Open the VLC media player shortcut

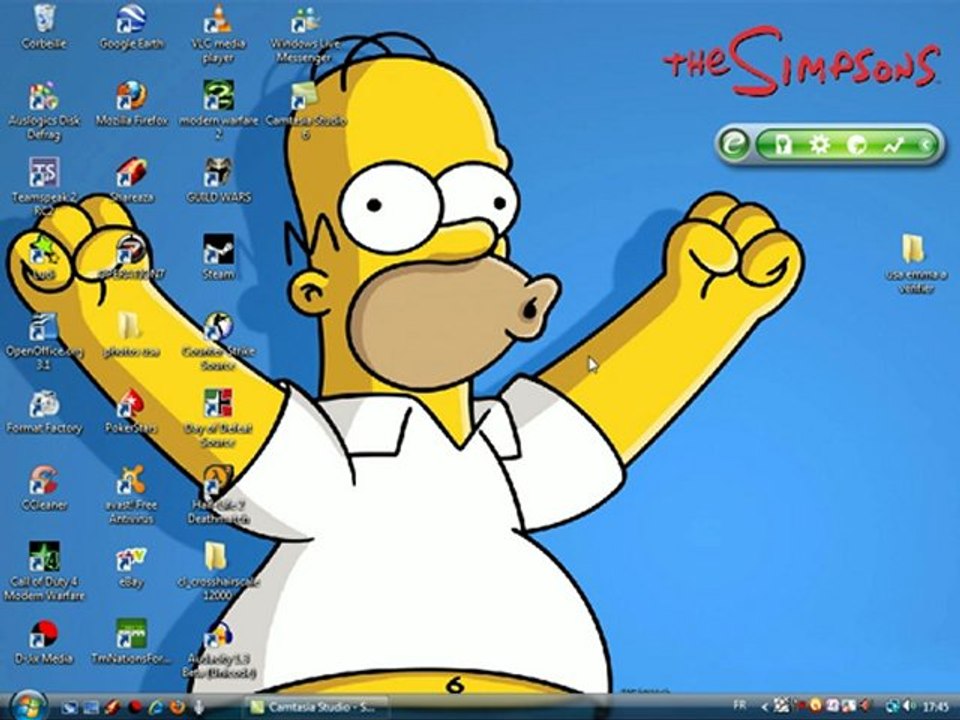tap(219, 34)
